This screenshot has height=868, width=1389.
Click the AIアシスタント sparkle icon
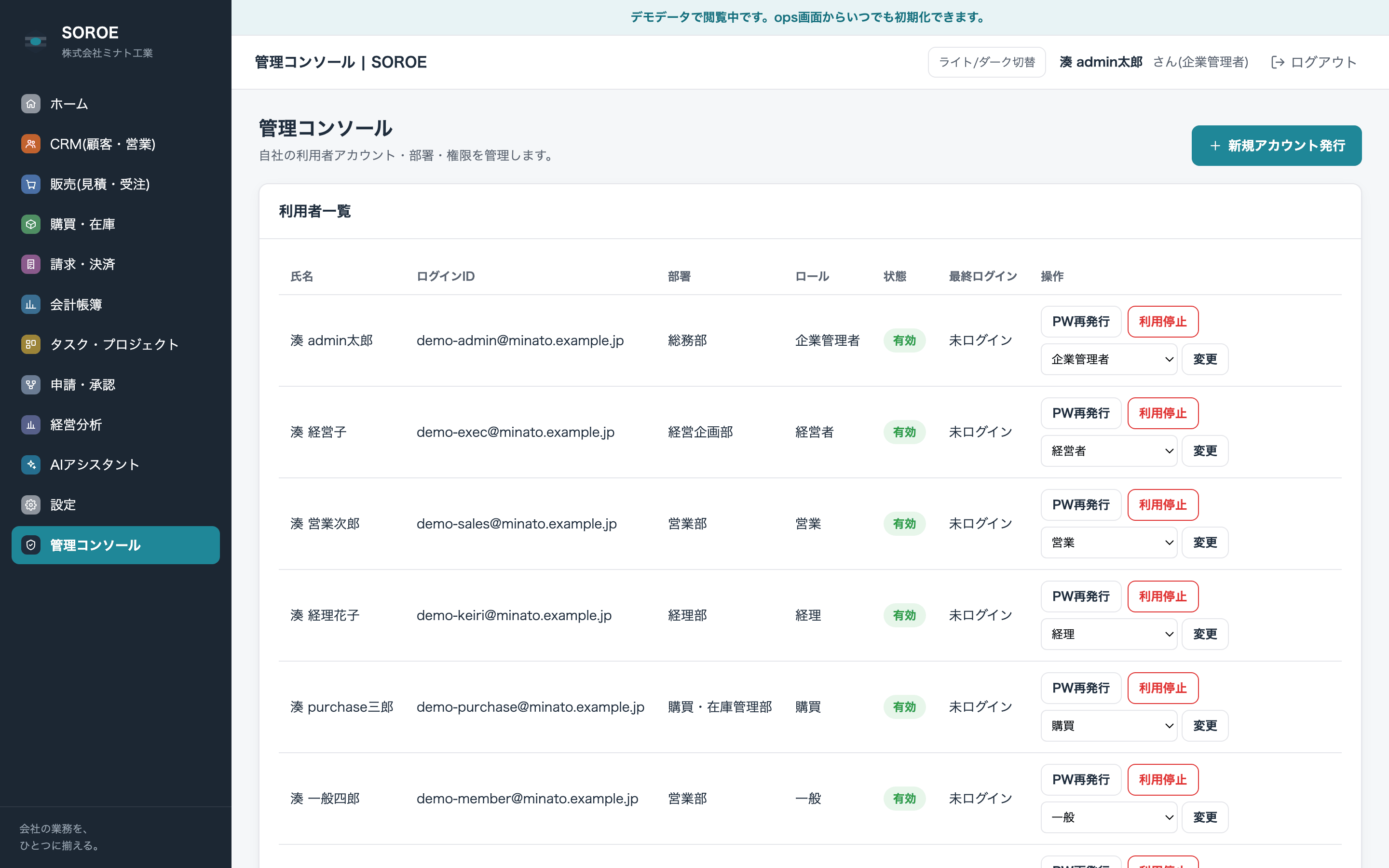[x=31, y=464]
